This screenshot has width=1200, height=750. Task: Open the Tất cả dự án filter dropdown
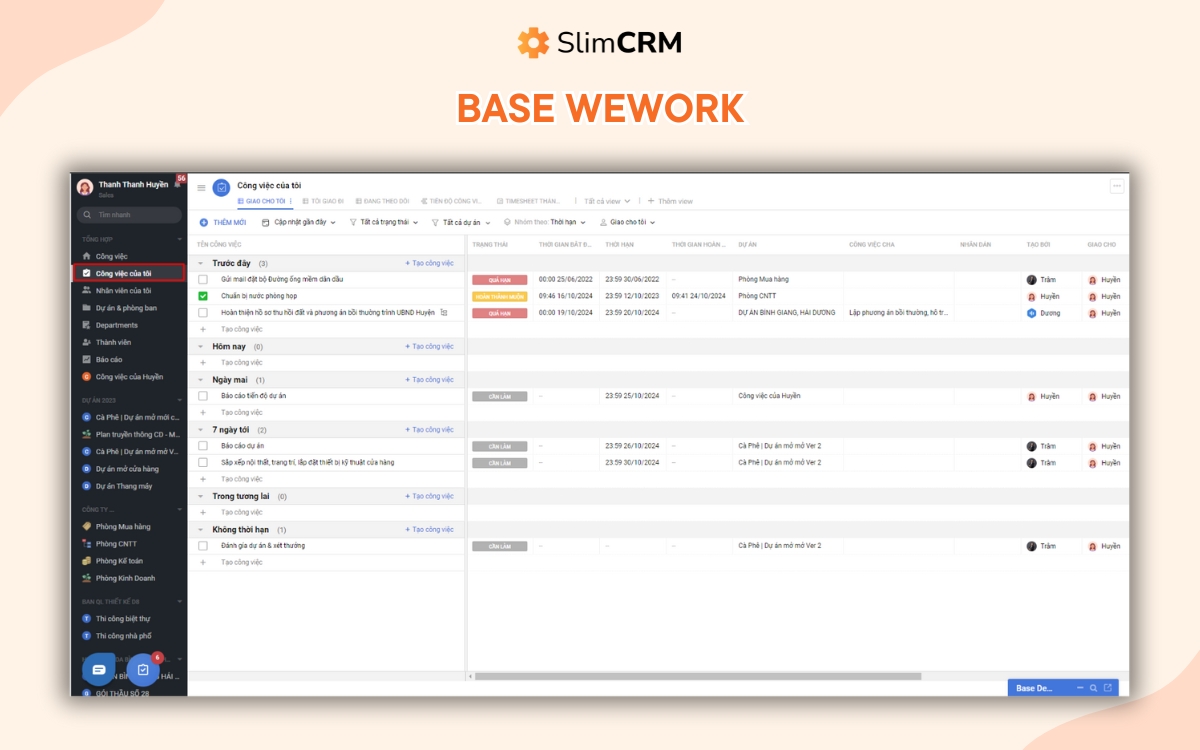(461, 222)
